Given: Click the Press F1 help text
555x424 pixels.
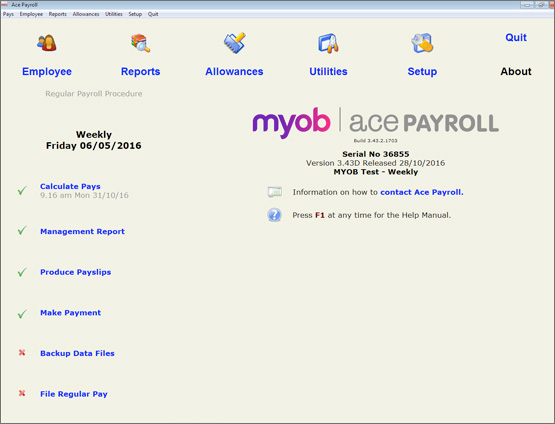Looking at the screenshot, I should tap(372, 215).
